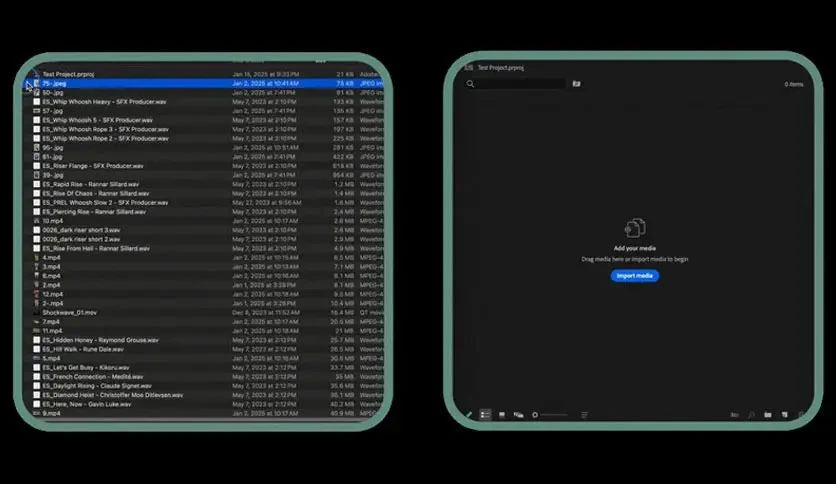Switch project panel to icon view
Image resolution: width=836 pixels, height=484 pixels.
[x=502, y=415]
